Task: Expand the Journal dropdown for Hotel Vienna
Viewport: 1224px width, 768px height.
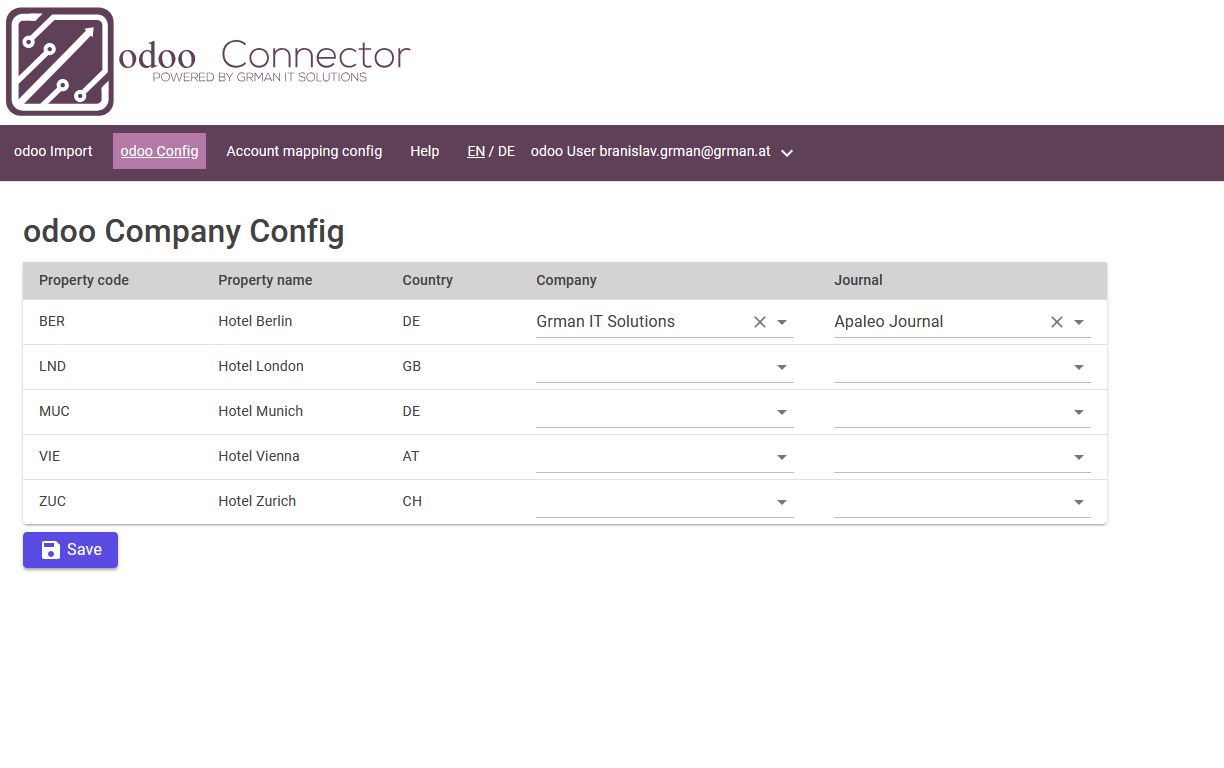Action: click(1078, 456)
